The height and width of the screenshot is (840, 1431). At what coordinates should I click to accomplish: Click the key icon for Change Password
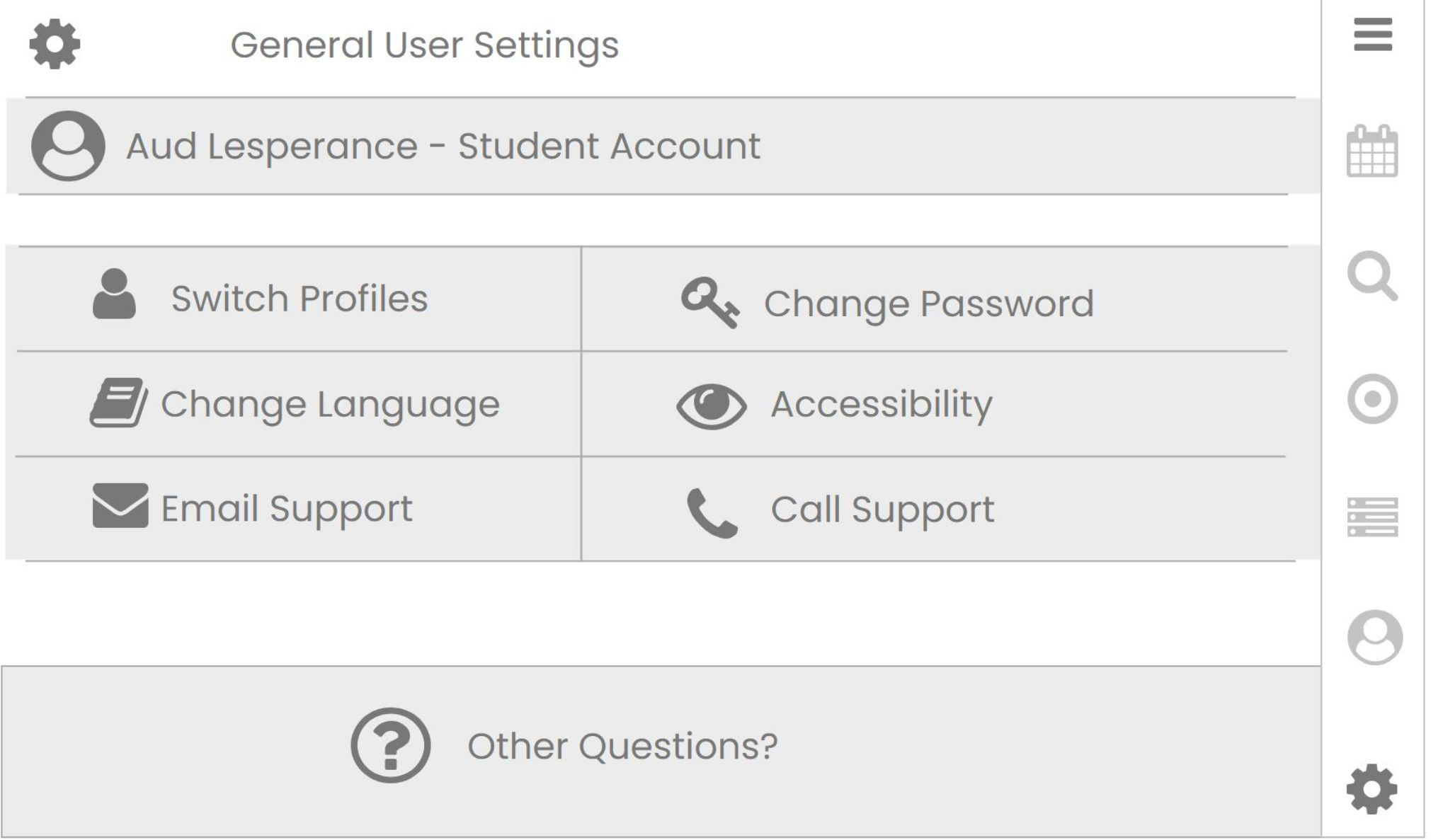(x=710, y=303)
